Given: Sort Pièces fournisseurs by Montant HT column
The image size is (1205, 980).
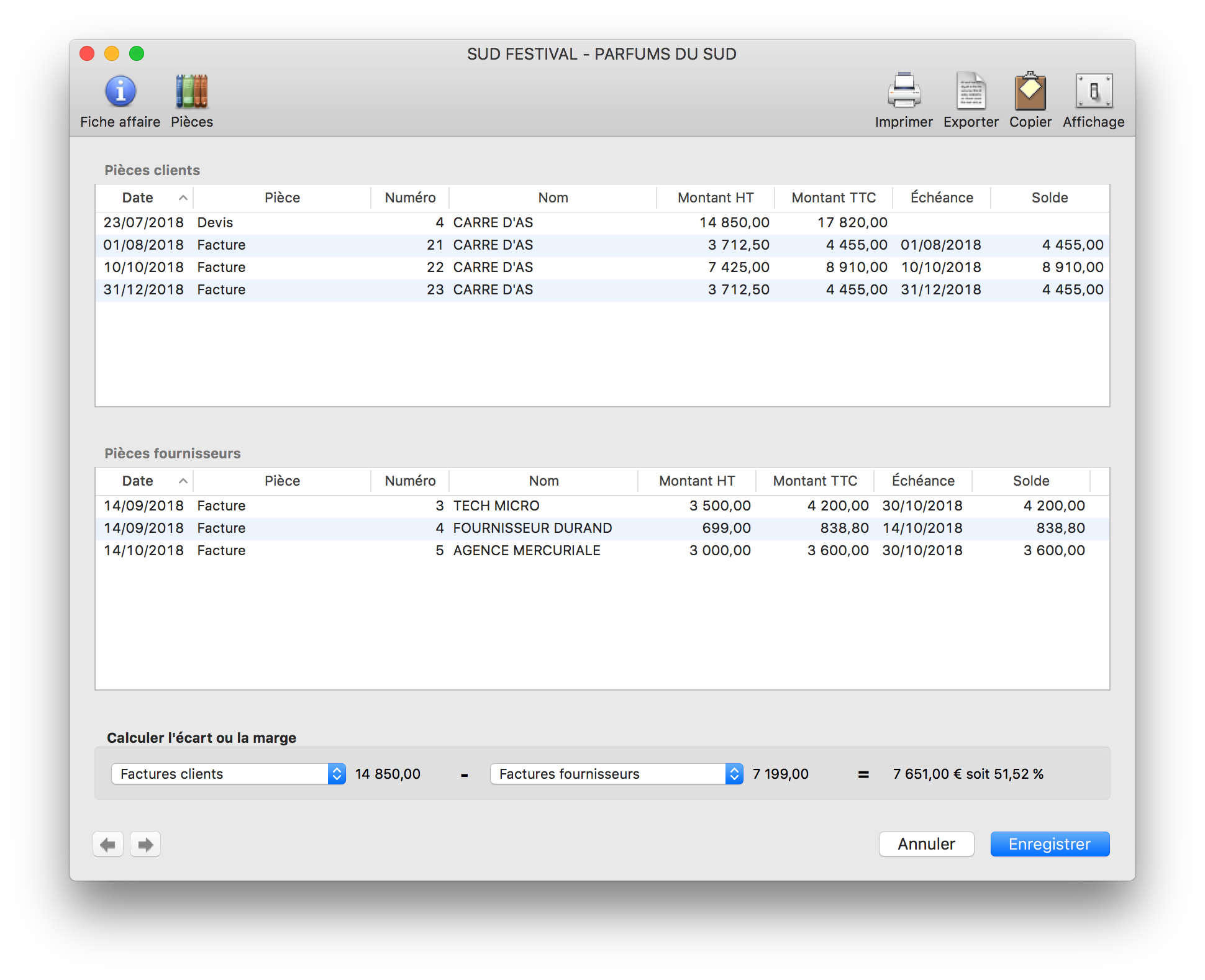Looking at the screenshot, I should (697, 481).
